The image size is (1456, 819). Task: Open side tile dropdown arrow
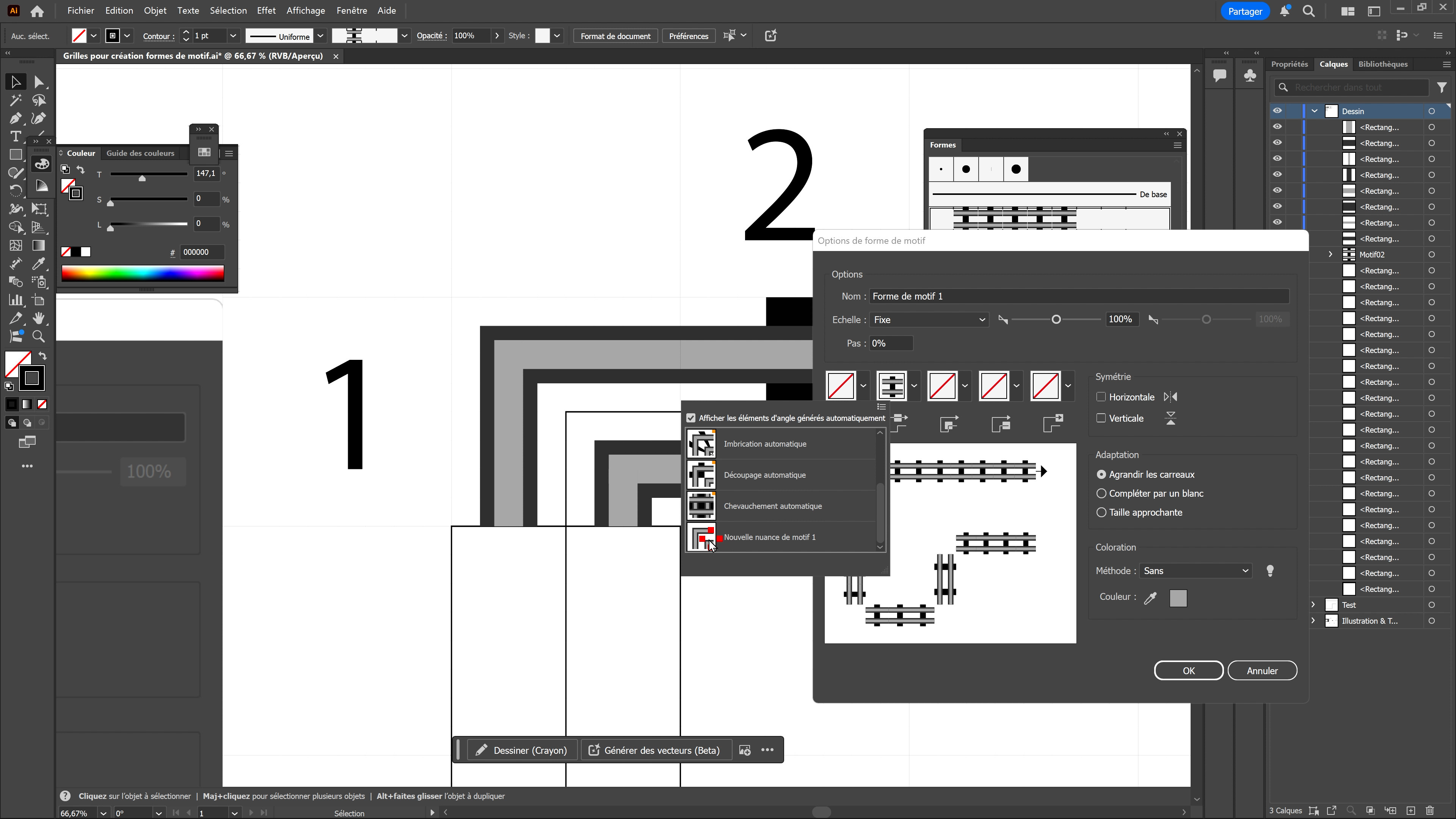pyautogui.click(x=914, y=386)
